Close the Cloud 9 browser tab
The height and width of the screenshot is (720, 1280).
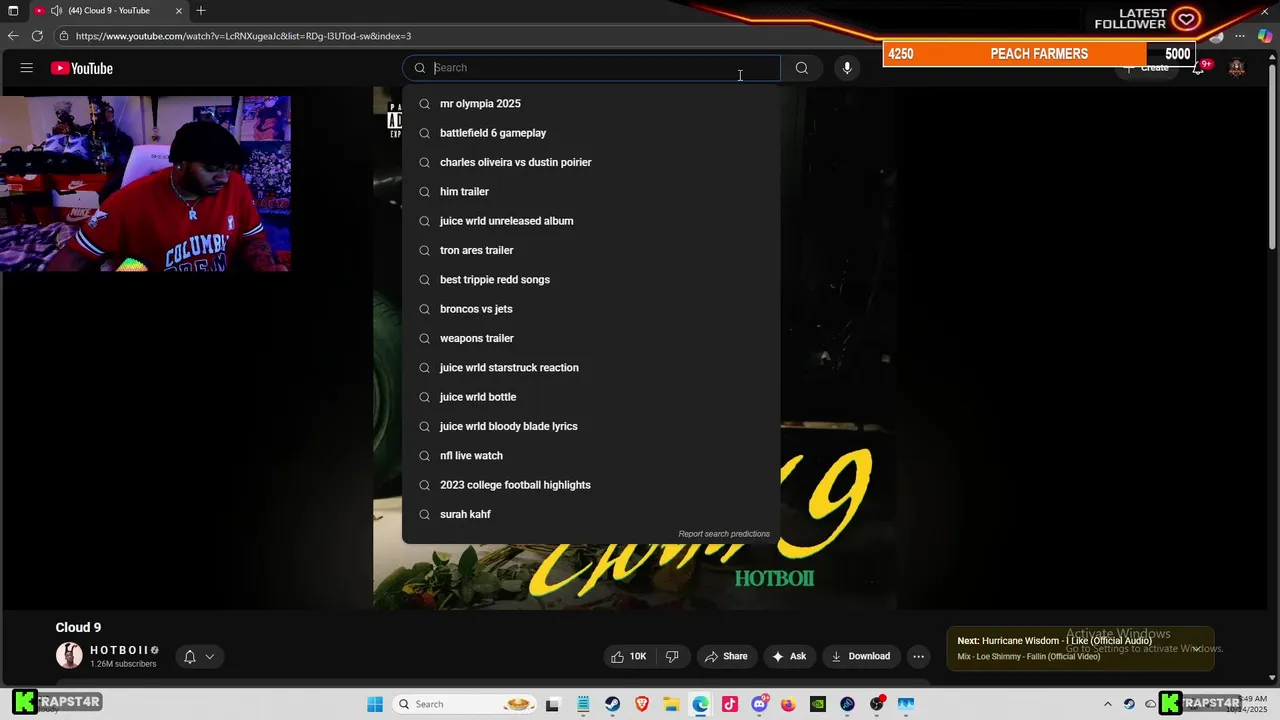(x=179, y=10)
